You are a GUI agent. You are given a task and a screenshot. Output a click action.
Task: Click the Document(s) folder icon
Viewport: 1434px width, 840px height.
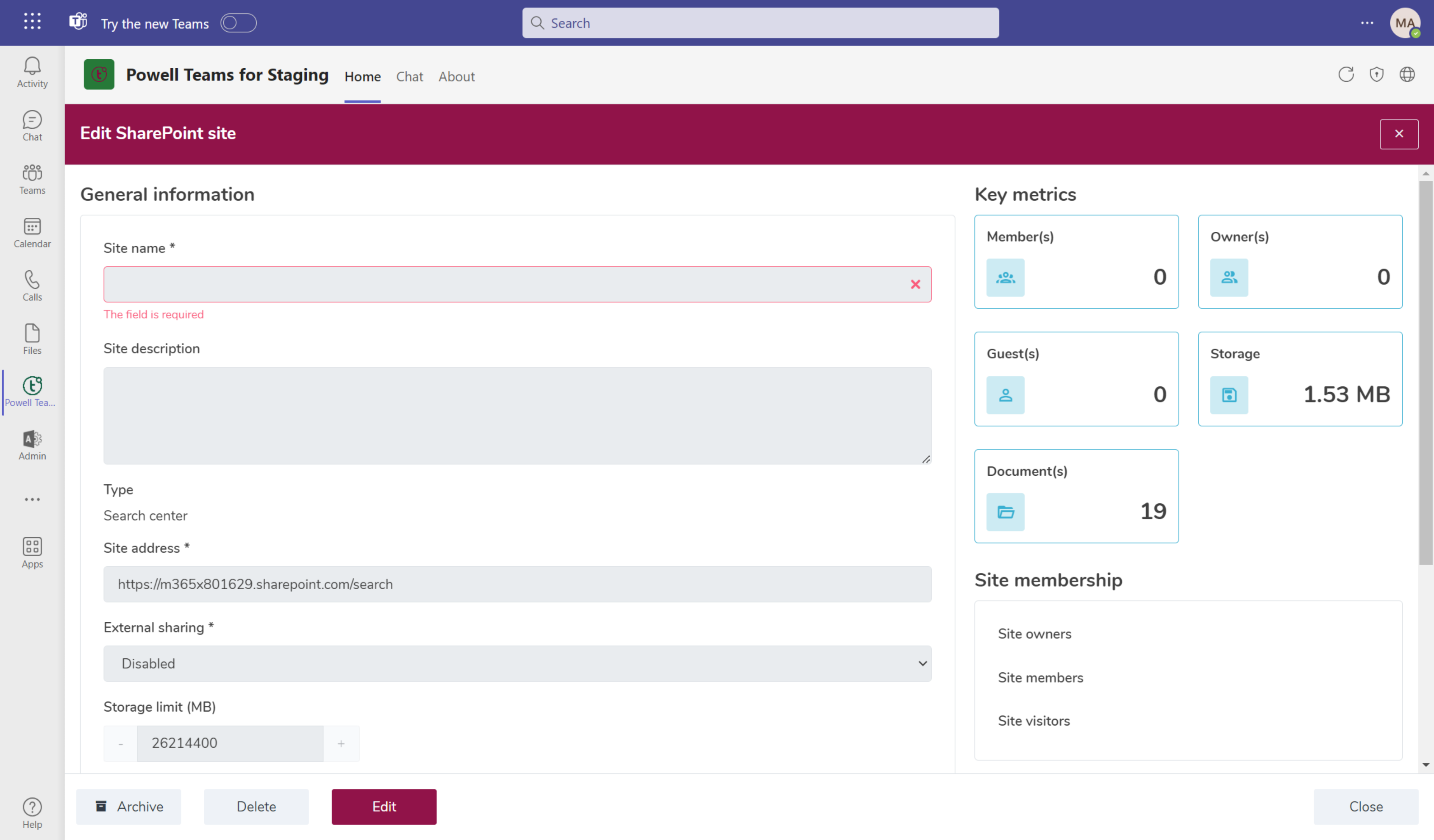coord(1005,512)
